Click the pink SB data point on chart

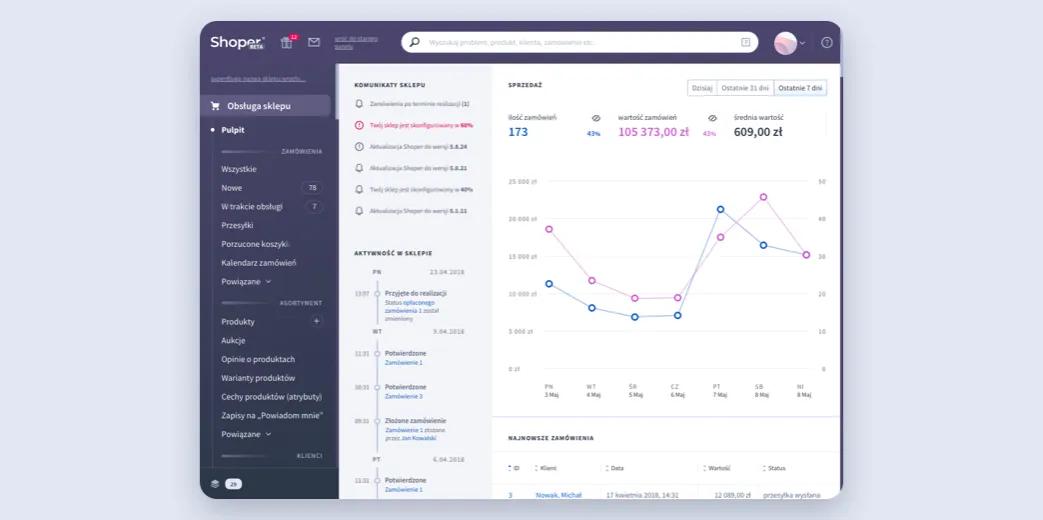[x=763, y=197]
